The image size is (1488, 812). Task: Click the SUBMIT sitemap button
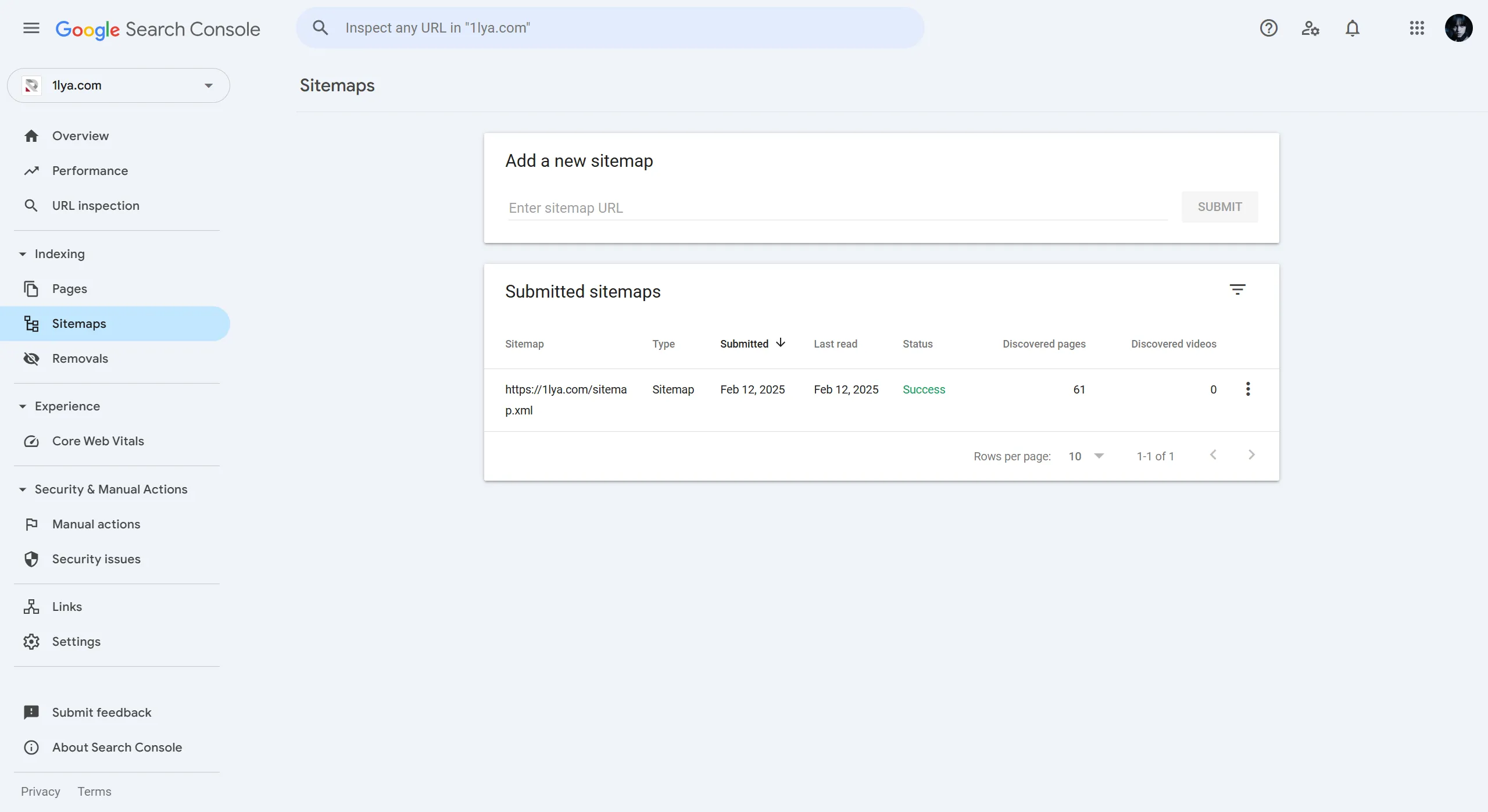1219,207
